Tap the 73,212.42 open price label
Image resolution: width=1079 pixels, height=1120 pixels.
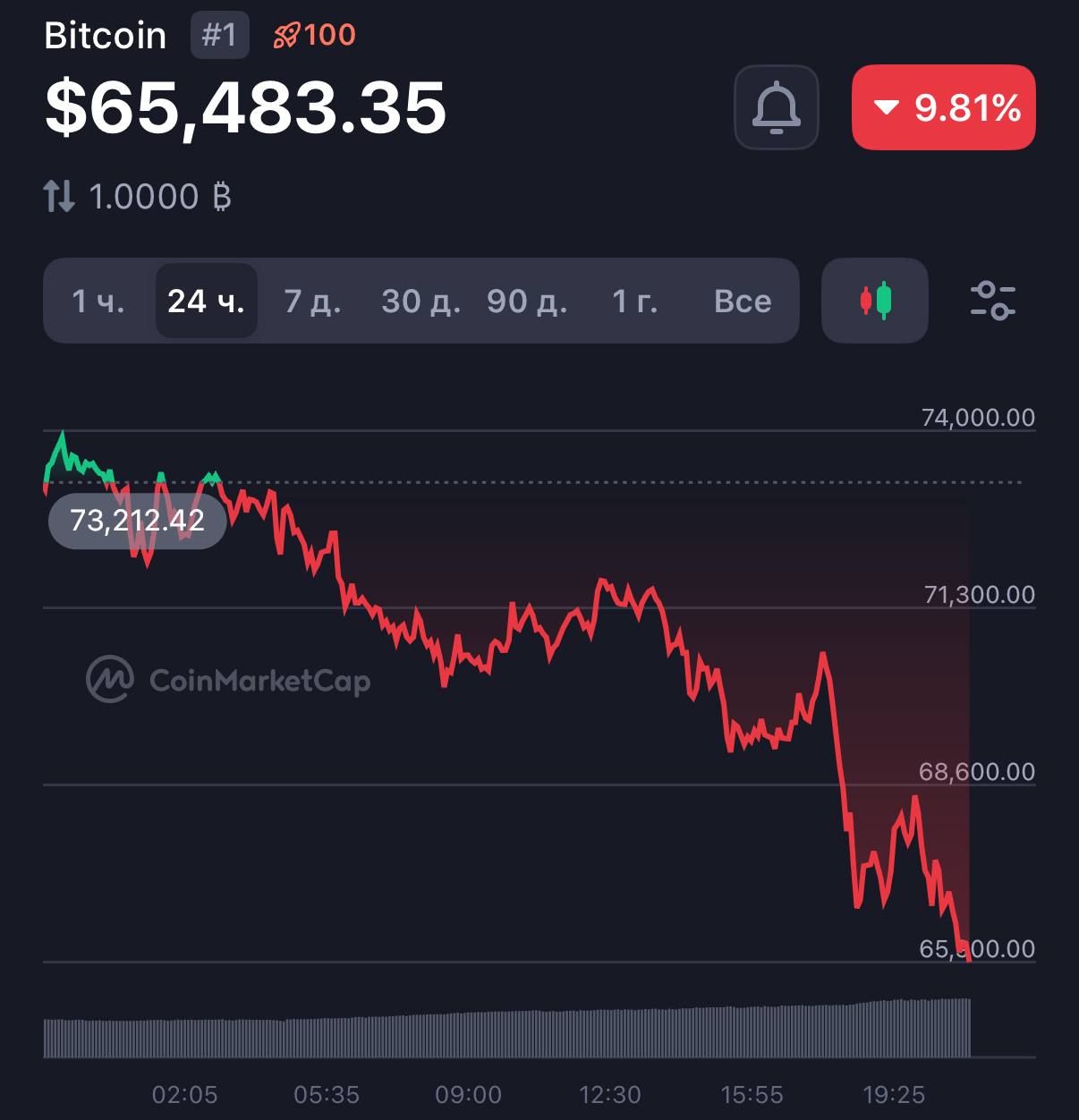click(x=137, y=520)
